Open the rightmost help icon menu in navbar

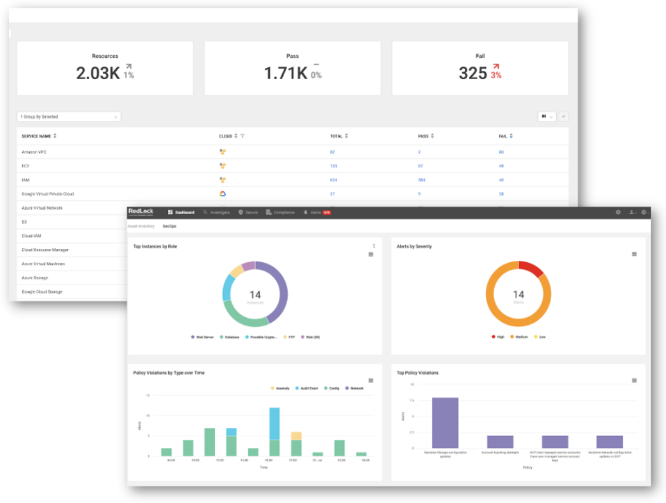coord(644,212)
